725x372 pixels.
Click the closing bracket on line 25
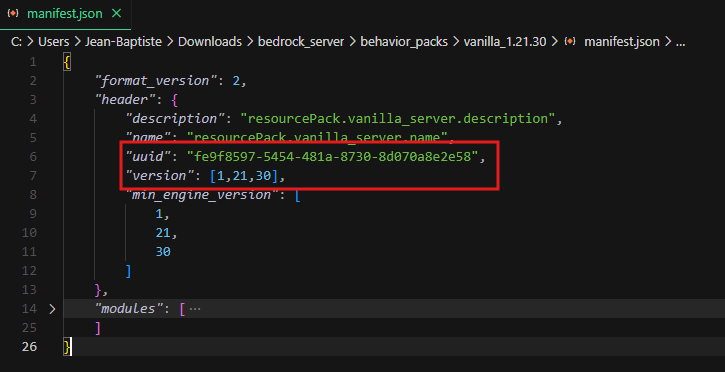[98, 328]
